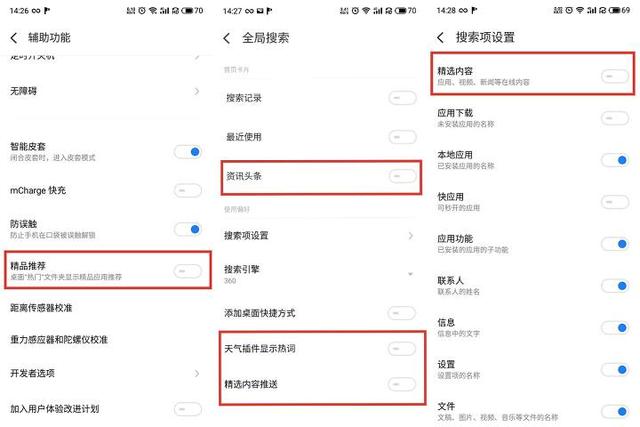
Task: Tap back arrow beside 搜索项设置 title
Action: click(x=440, y=38)
